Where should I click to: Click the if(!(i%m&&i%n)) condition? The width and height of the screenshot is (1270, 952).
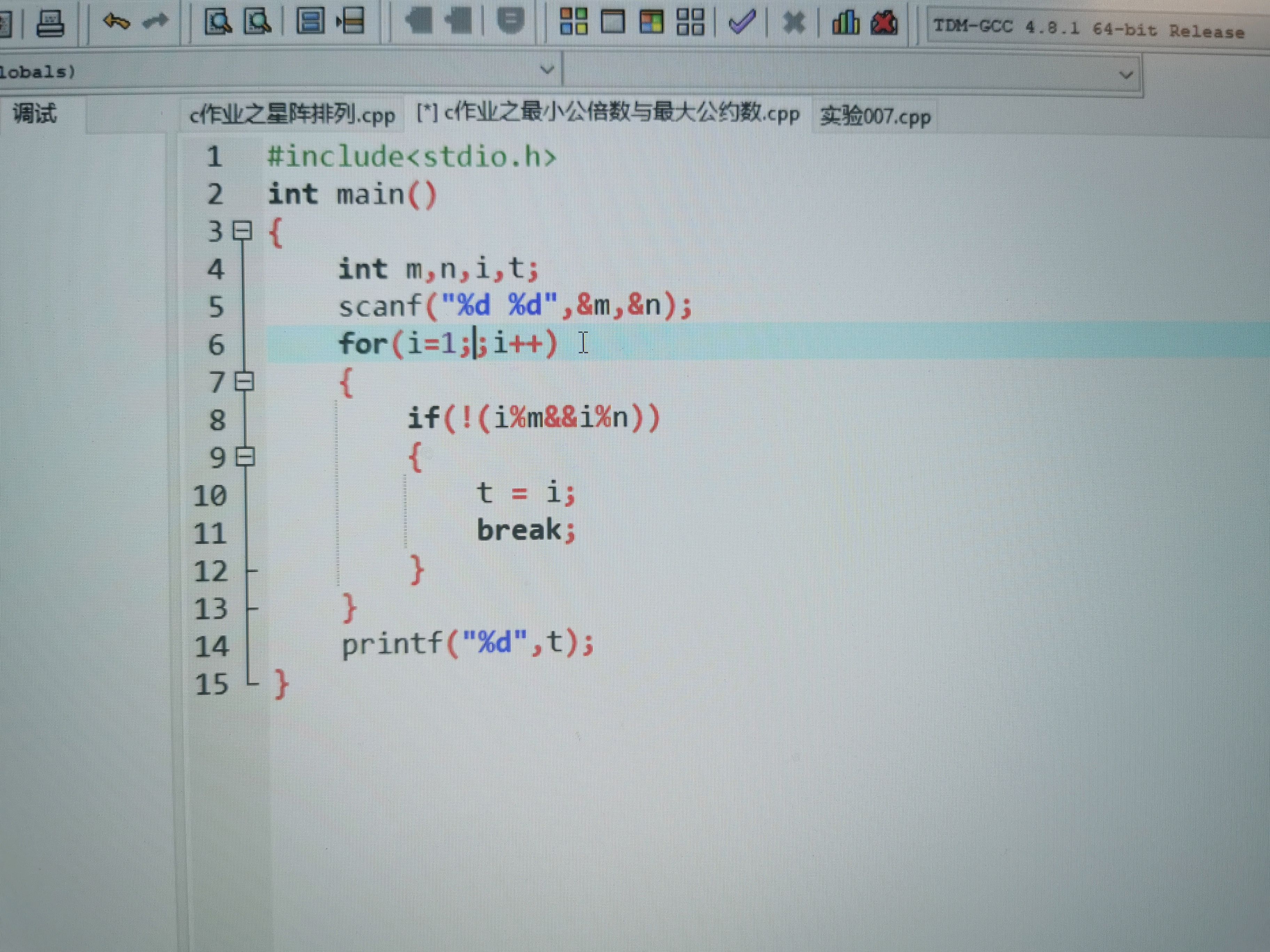coord(534,418)
